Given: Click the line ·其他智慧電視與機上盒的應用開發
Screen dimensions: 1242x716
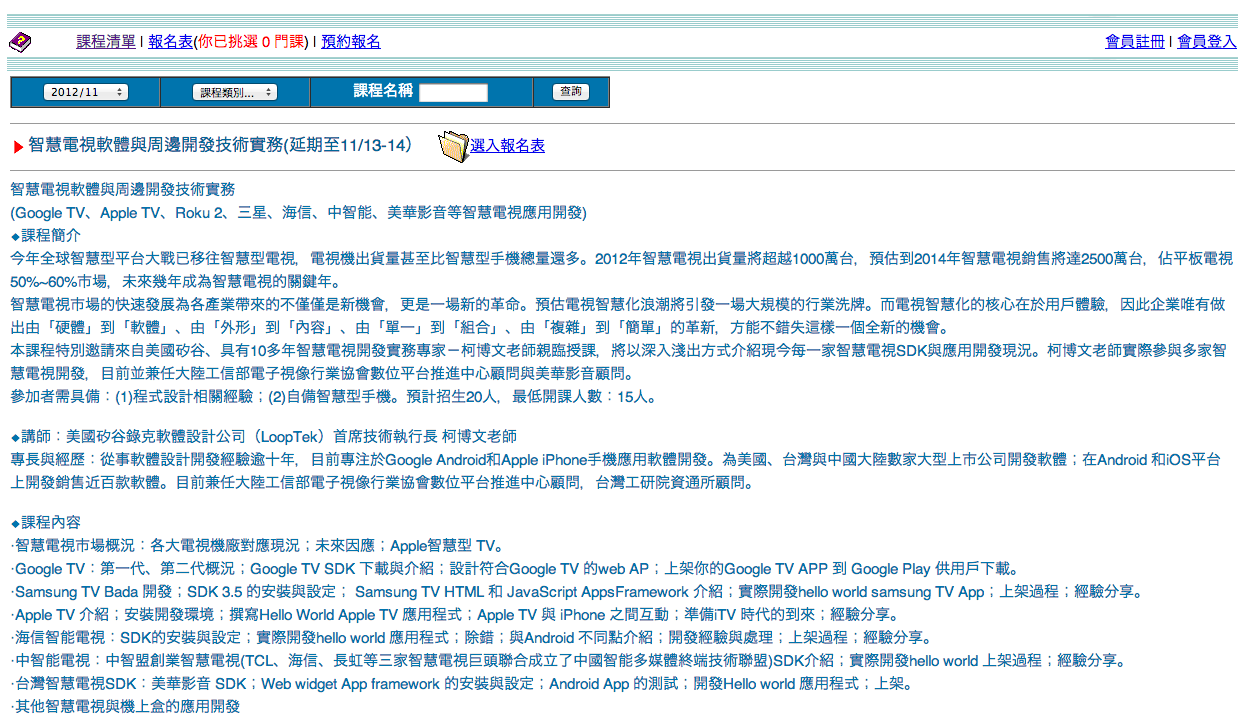Looking at the screenshot, I should pos(126,706).
